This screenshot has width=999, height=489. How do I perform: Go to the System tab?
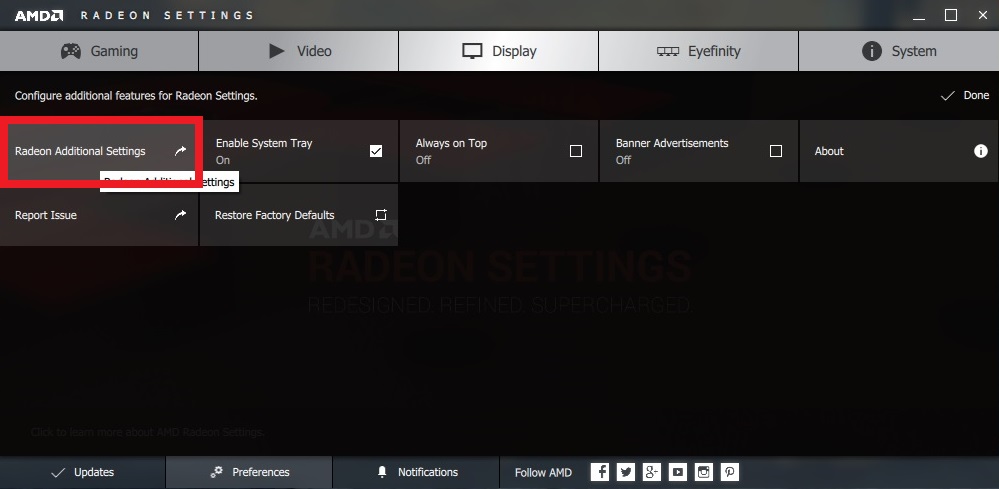898,51
